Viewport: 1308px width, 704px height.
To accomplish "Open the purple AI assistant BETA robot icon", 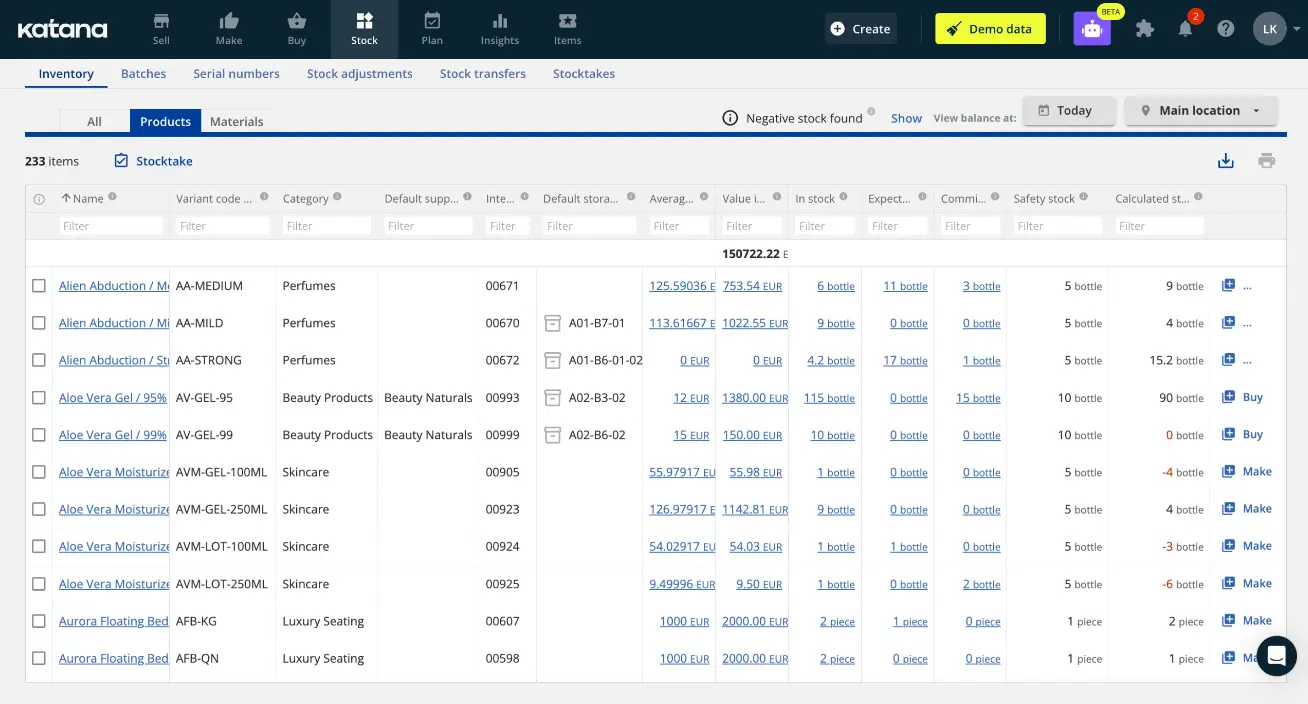I will pyautogui.click(x=1091, y=28).
